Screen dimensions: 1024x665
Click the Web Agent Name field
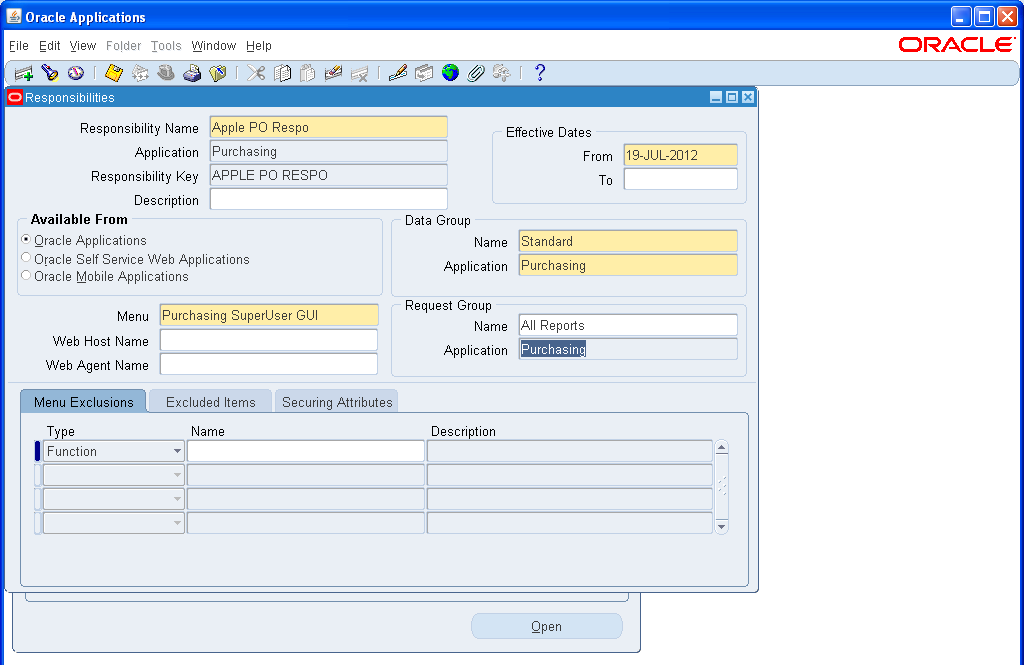[x=269, y=365]
